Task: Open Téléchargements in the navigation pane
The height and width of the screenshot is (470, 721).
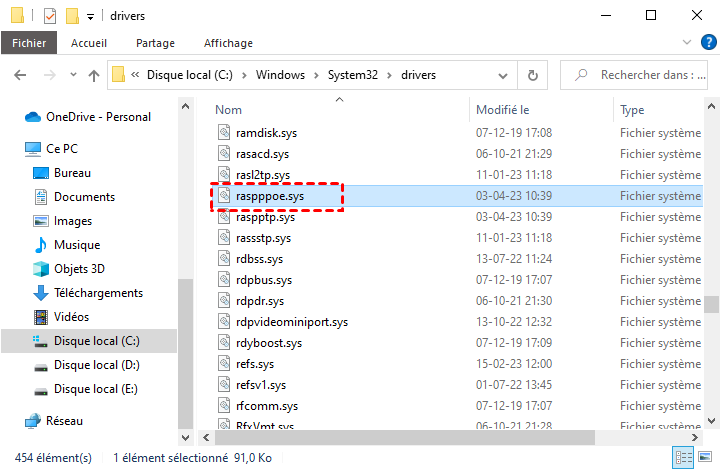Action: coord(88,293)
